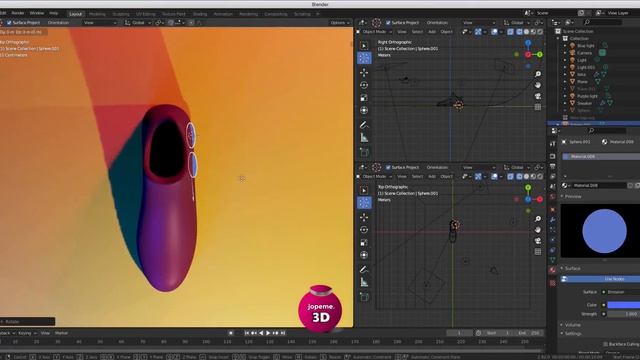Jump to the timeline start frame

[247, 333]
